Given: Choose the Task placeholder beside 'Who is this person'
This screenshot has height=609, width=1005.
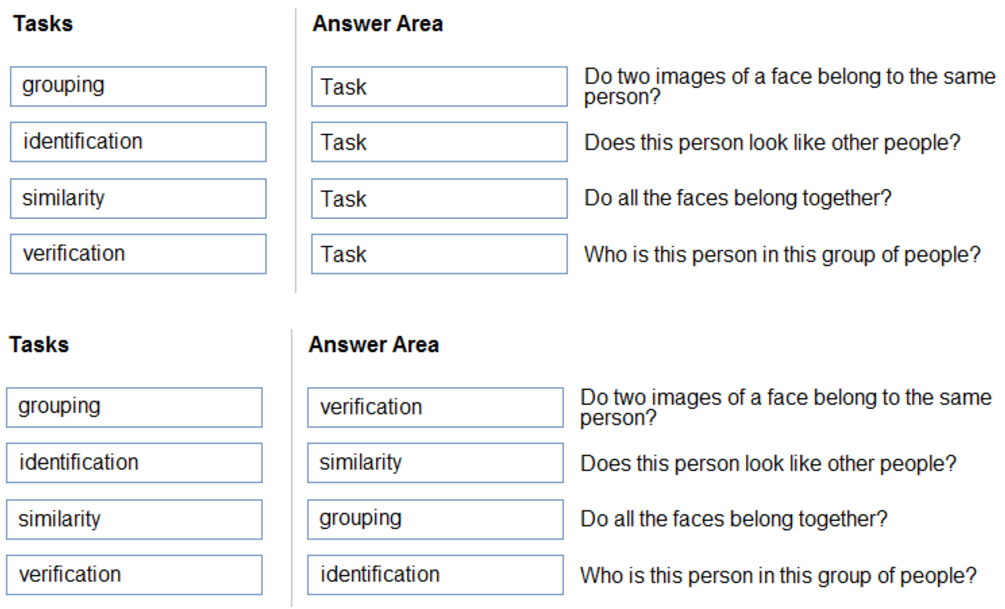Looking at the screenshot, I should pyautogui.click(x=439, y=254).
